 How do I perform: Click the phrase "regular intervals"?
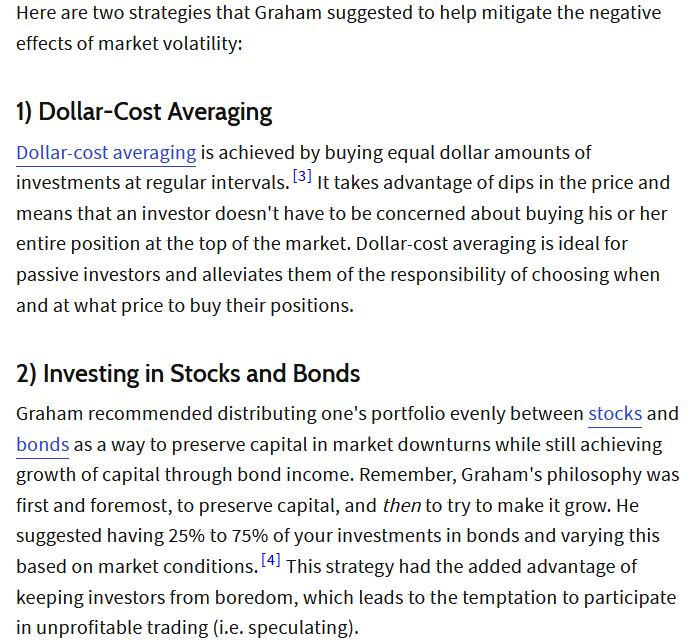pyautogui.click(x=221, y=184)
